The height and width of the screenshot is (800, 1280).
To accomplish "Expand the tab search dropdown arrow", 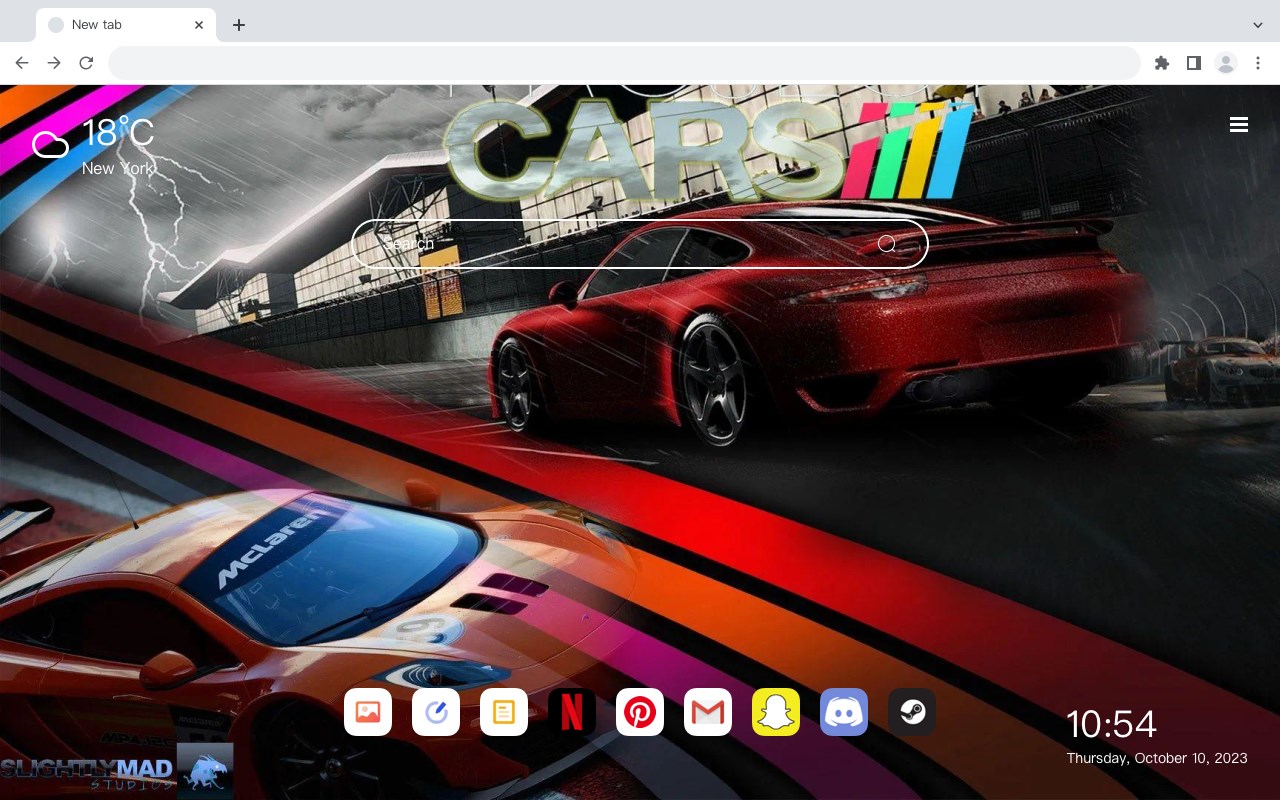I will [1258, 25].
